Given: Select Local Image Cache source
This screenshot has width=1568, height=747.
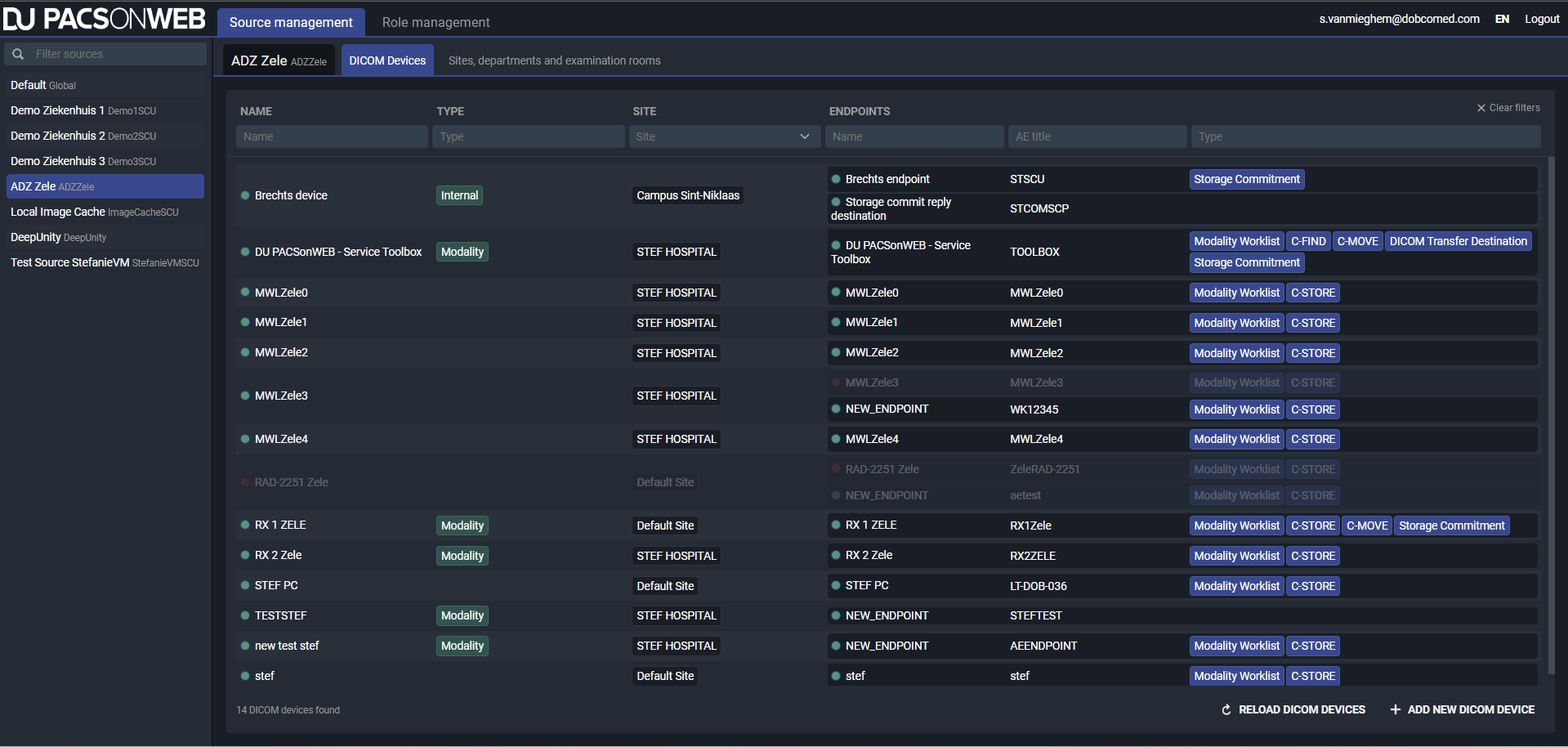Looking at the screenshot, I should tap(105, 212).
